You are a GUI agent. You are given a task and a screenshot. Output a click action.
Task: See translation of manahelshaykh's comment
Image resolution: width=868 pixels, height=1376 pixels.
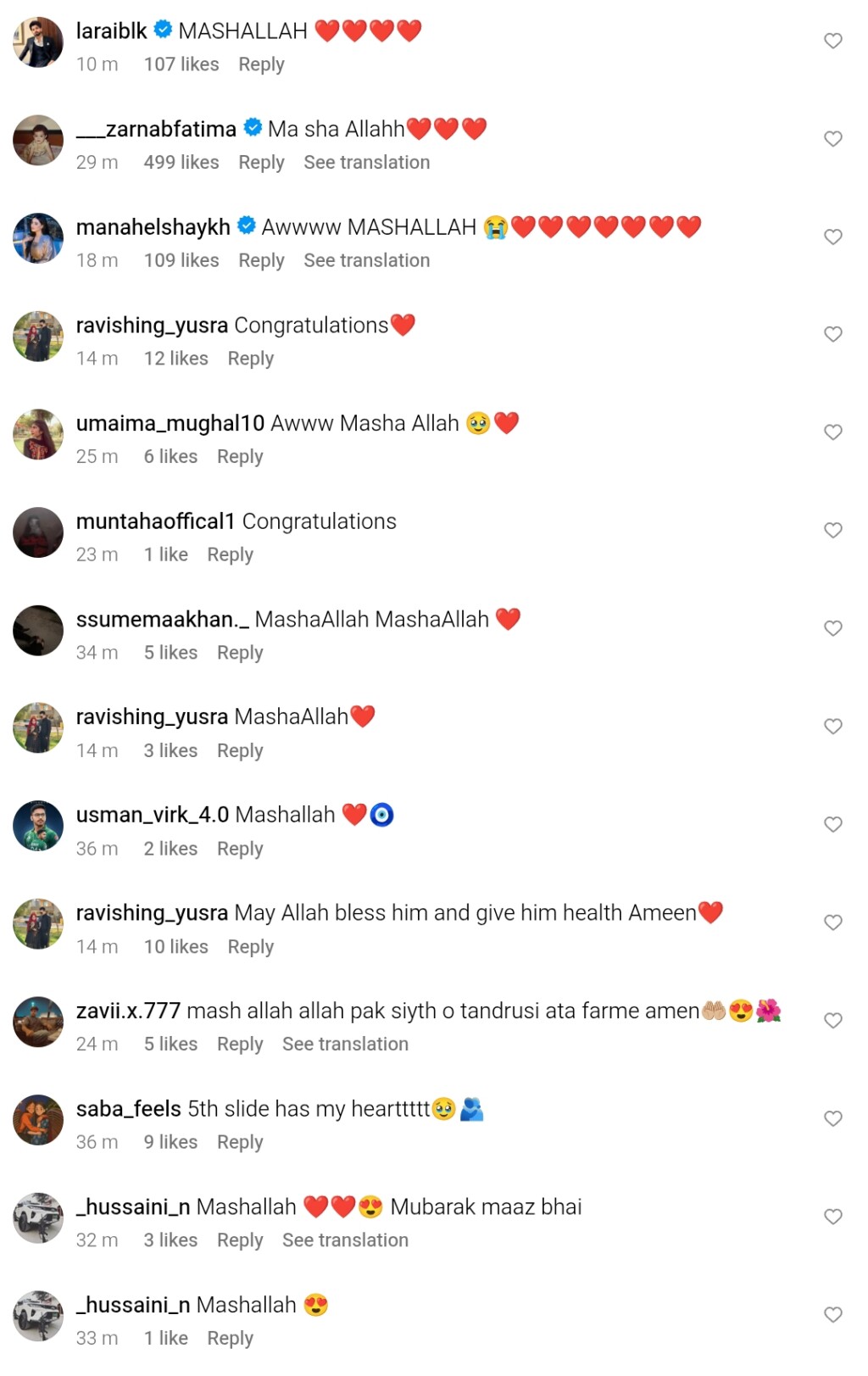[x=366, y=260]
